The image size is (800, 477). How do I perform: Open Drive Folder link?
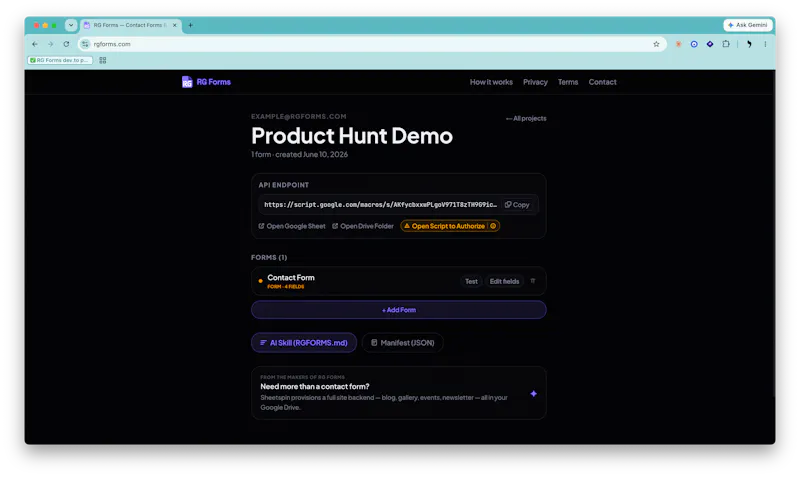point(363,226)
